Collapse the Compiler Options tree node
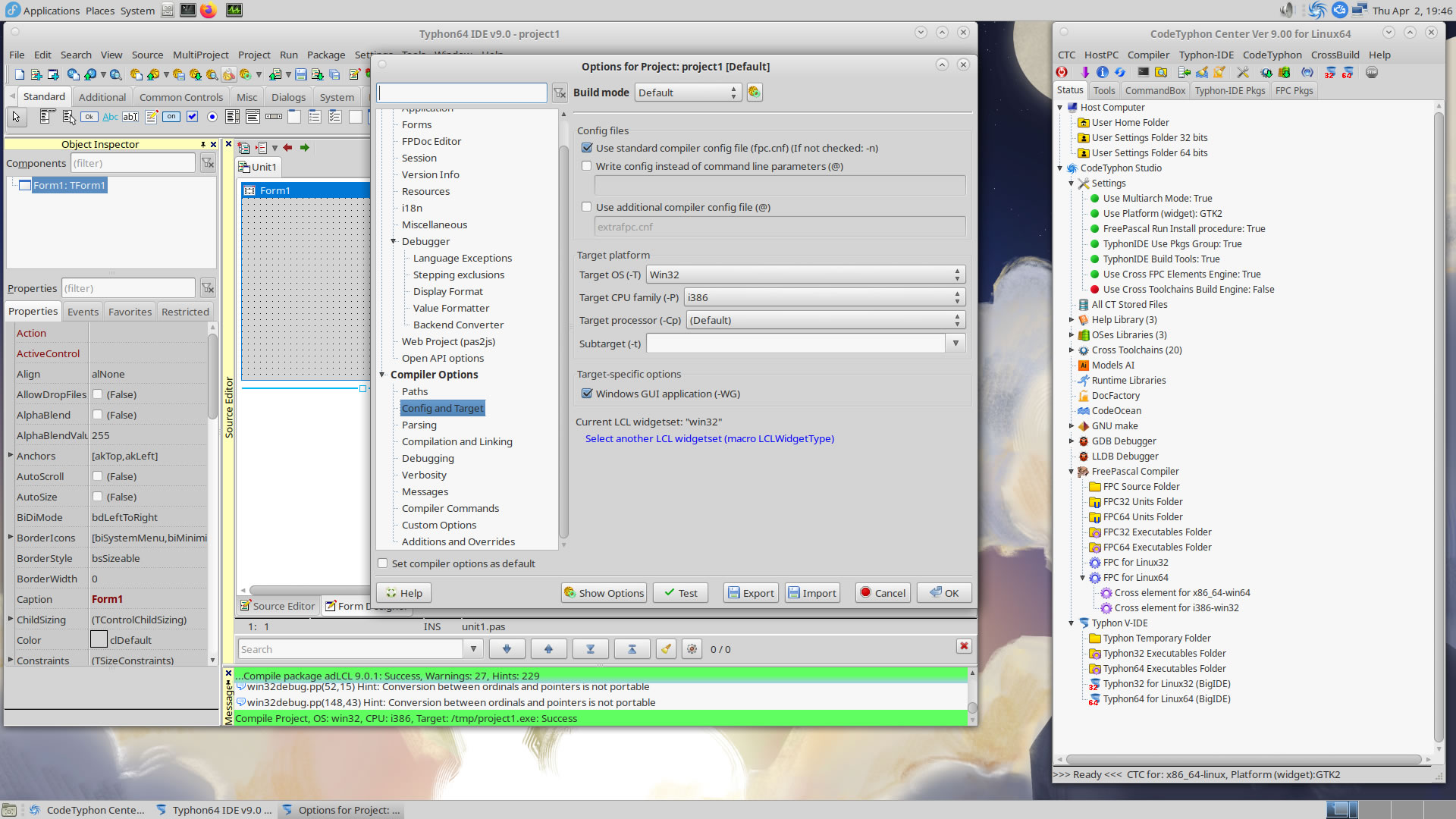The width and height of the screenshot is (1456, 819). [x=382, y=375]
